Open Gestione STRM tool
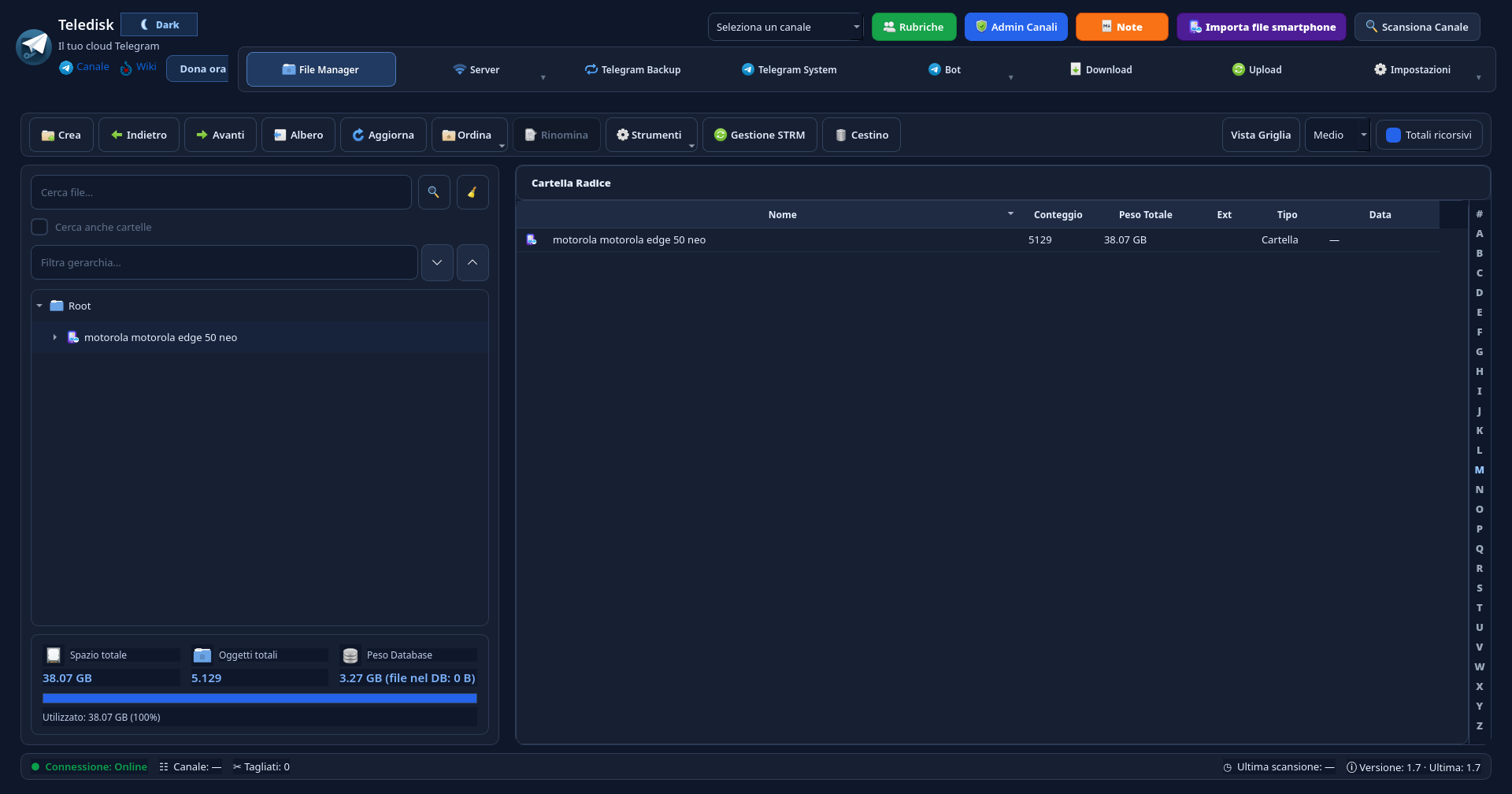Screen dimensions: 1512x794 [760, 135]
